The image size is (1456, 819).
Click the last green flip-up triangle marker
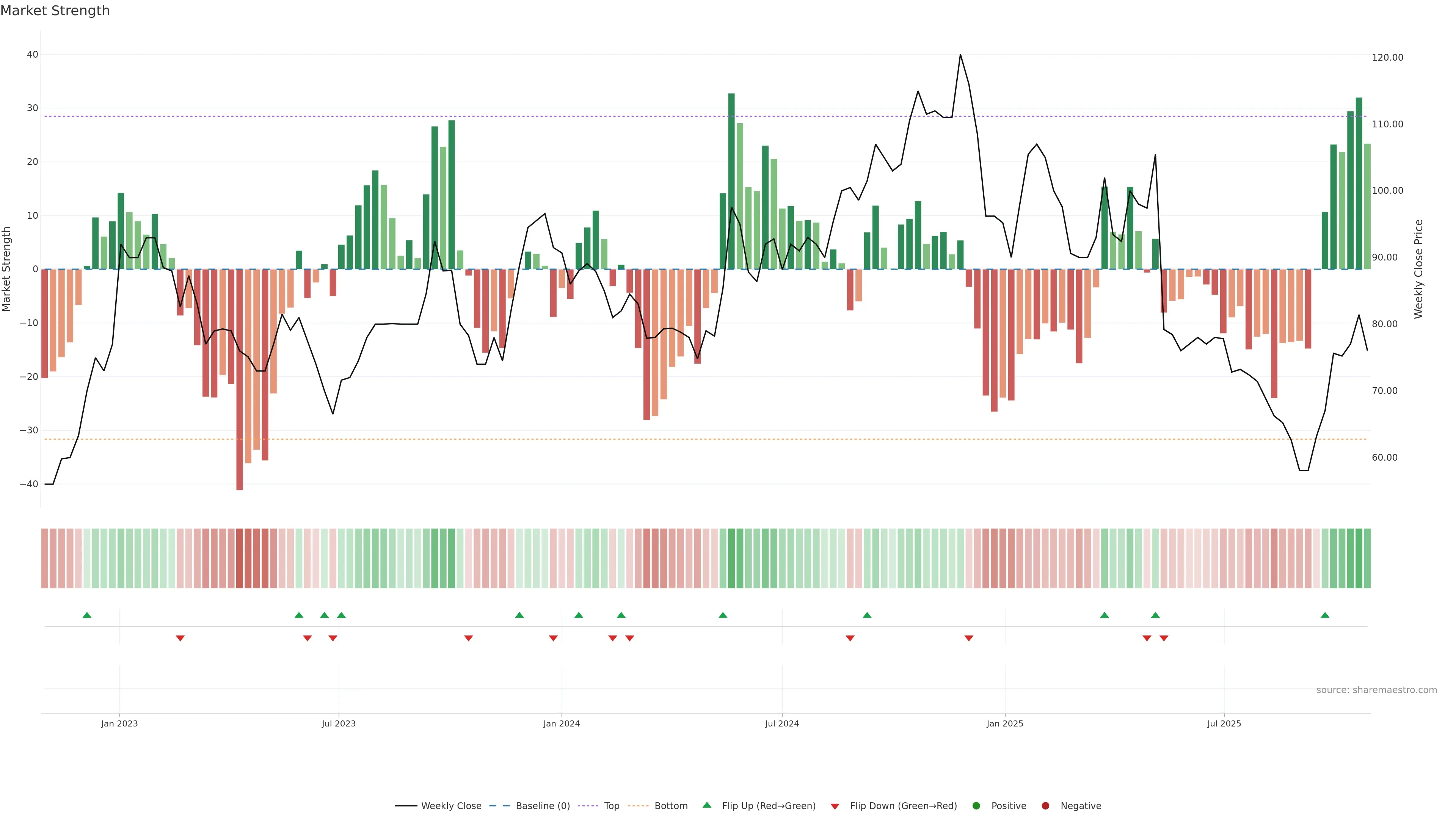pyautogui.click(x=1325, y=615)
